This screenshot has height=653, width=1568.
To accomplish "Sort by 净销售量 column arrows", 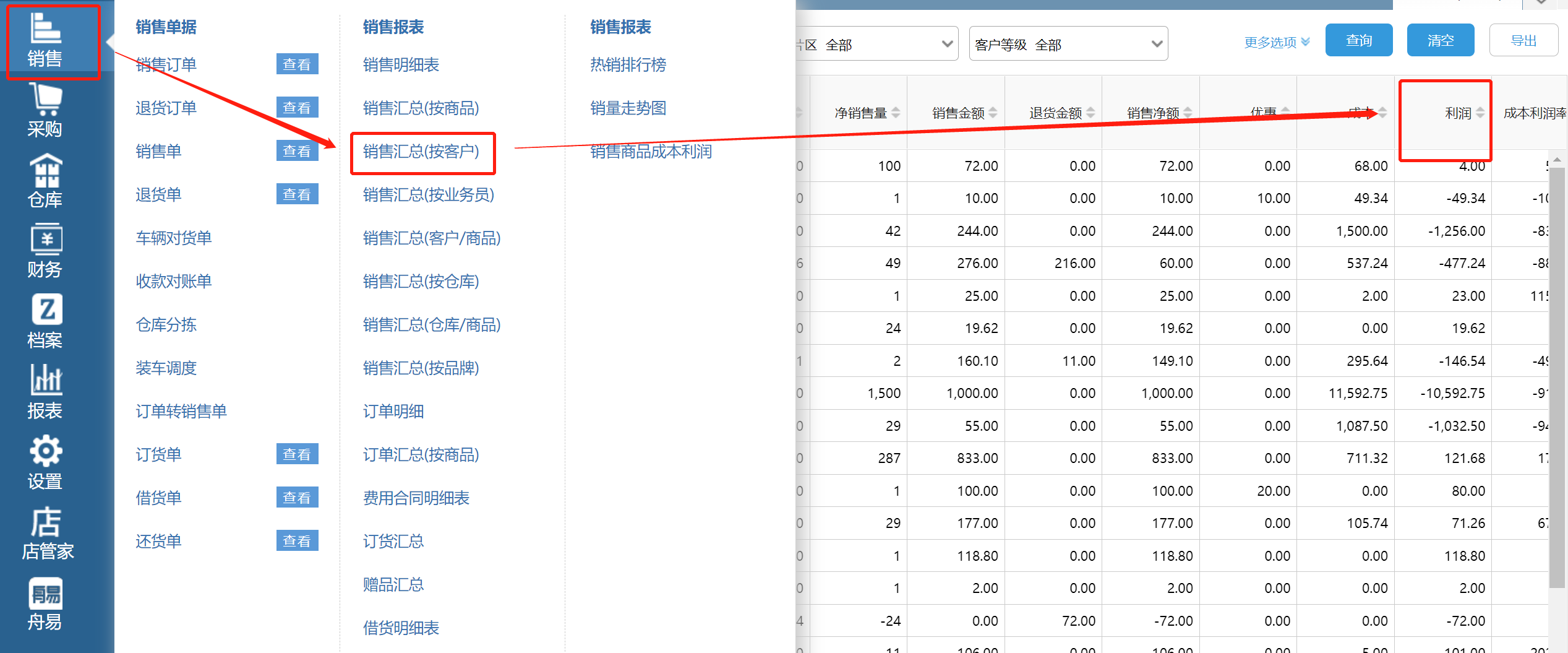I will 896,113.
